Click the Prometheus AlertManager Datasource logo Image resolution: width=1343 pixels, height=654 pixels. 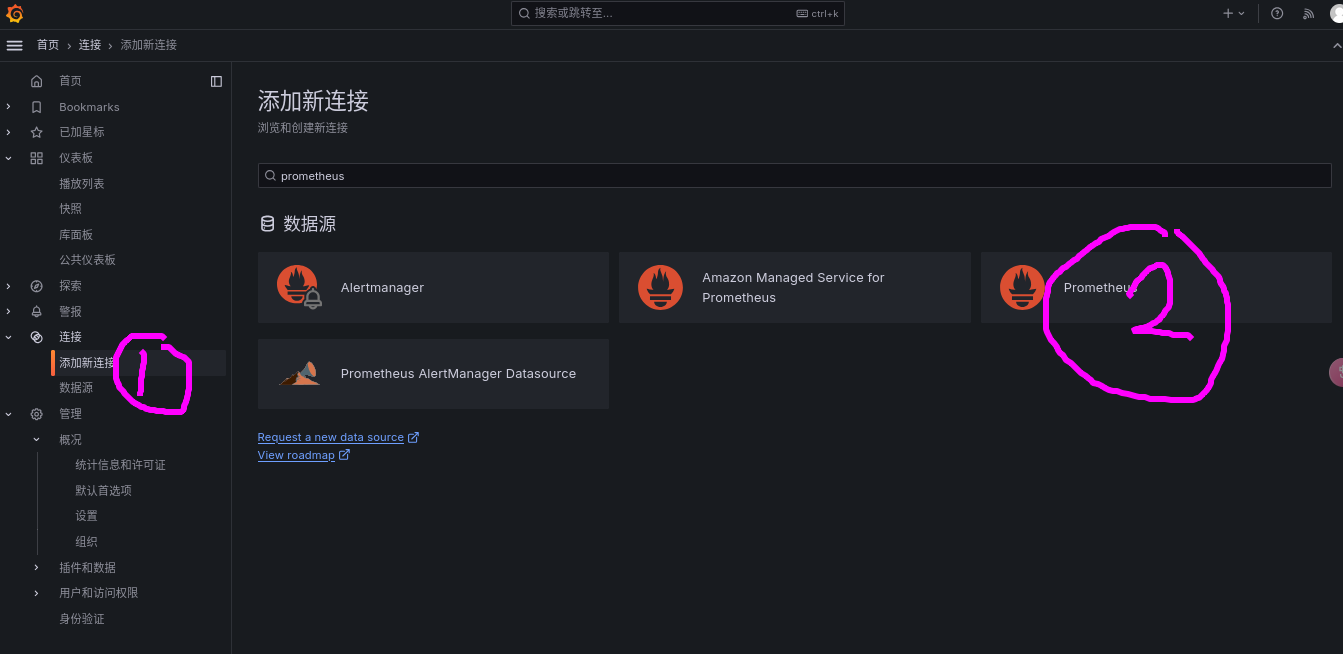click(x=299, y=374)
